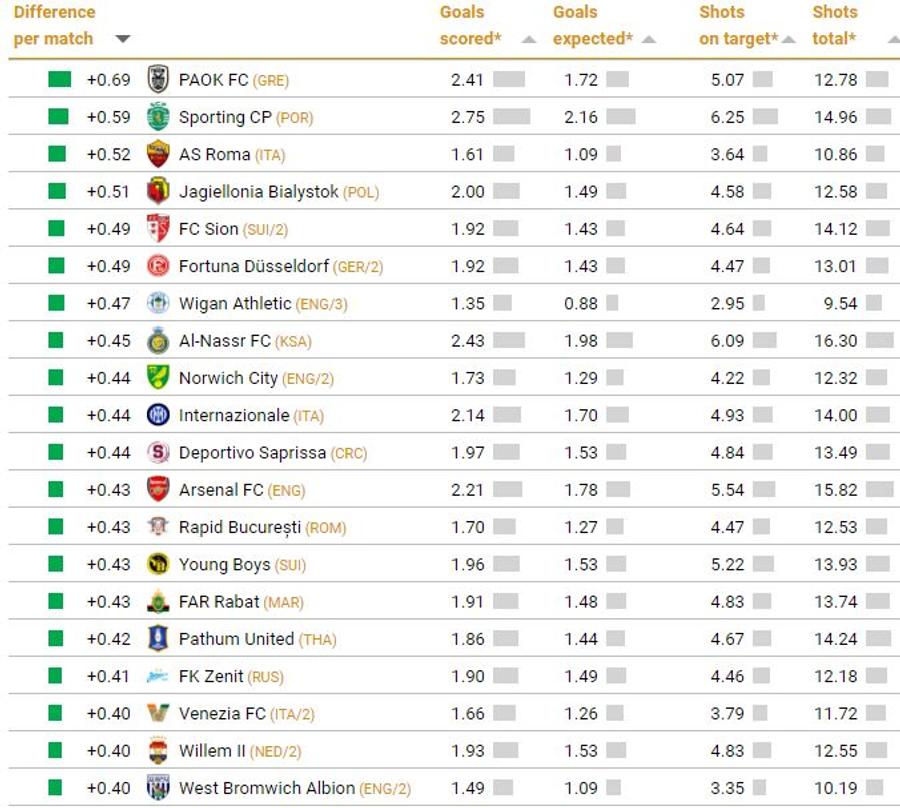The image size is (900, 808).
Task: Click the Arsenal FC club crest
Action: [x=158, y=490]
